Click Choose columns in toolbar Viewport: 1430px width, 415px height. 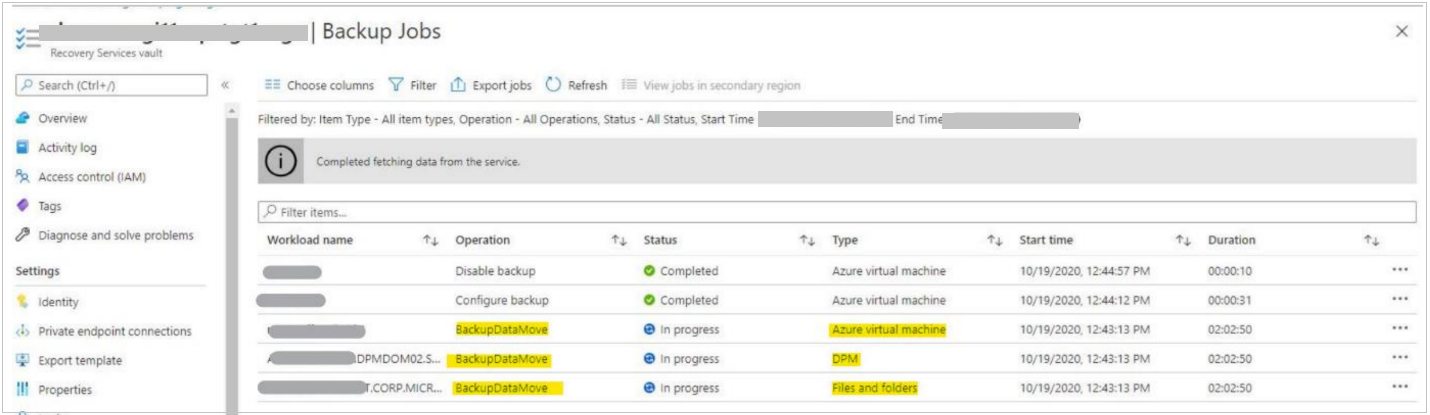click(x=319, y=85)
